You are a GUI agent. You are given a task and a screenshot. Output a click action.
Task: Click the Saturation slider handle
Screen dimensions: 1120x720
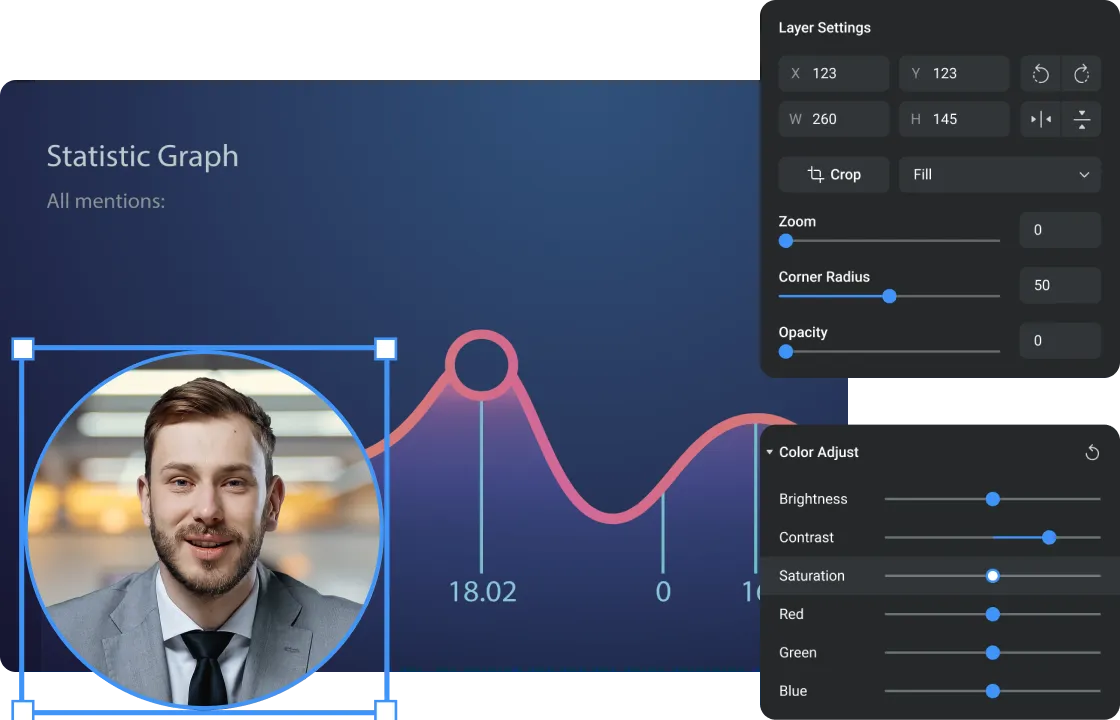(x=993, y=576)
